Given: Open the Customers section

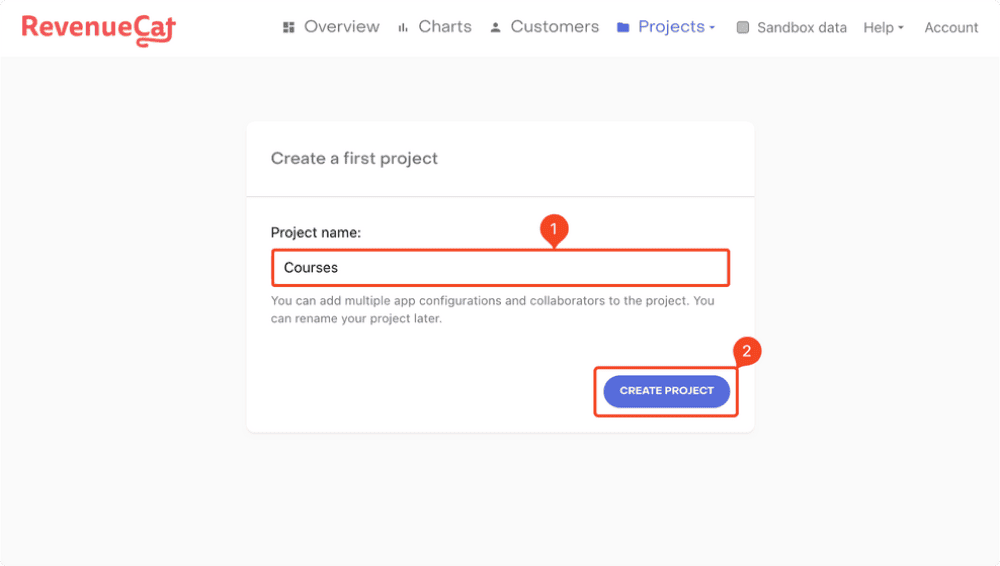Looking at the screenshot, I should 554,27.
